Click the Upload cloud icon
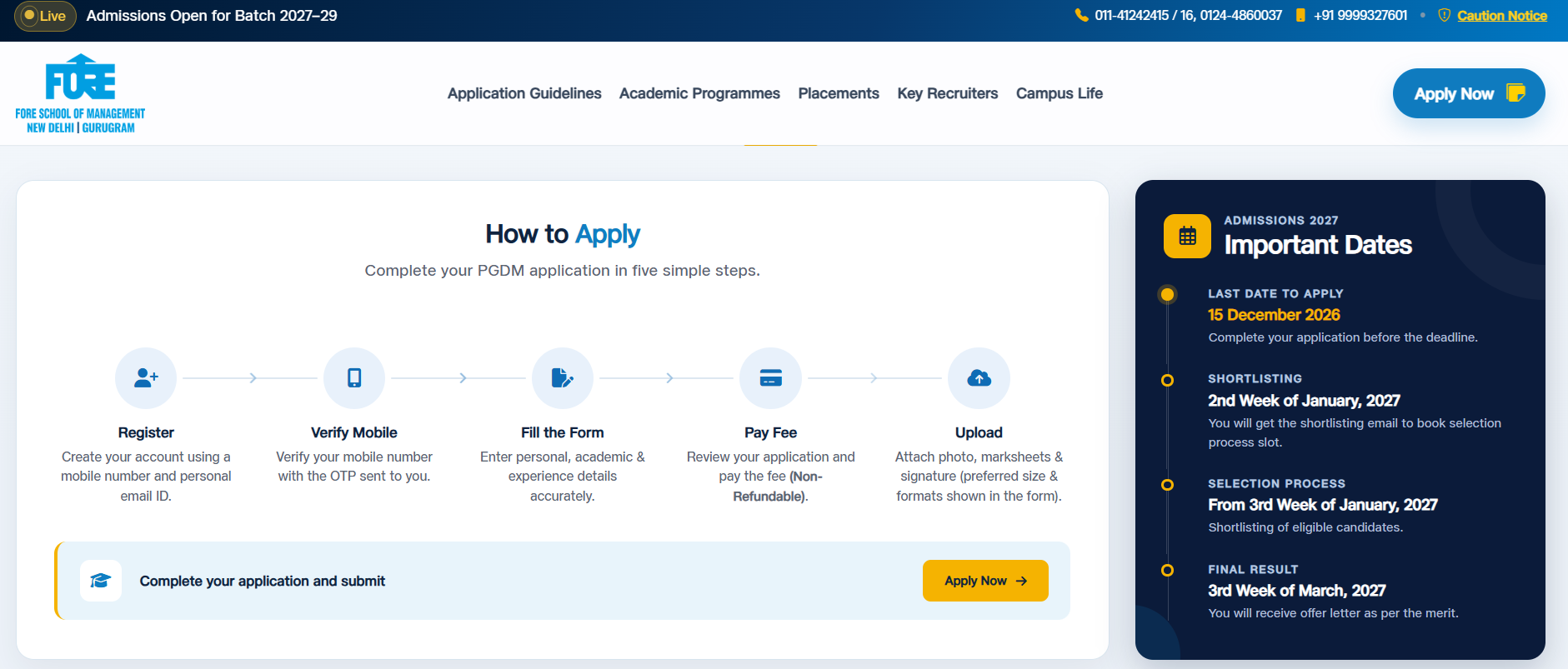Viewport: 1568px width, 669px height. [x=979, y=378]
